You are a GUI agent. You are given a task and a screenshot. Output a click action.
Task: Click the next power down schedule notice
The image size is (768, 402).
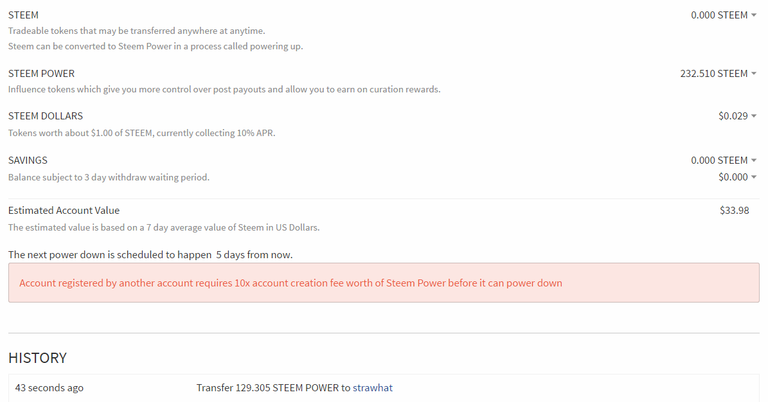coord(150,254)
